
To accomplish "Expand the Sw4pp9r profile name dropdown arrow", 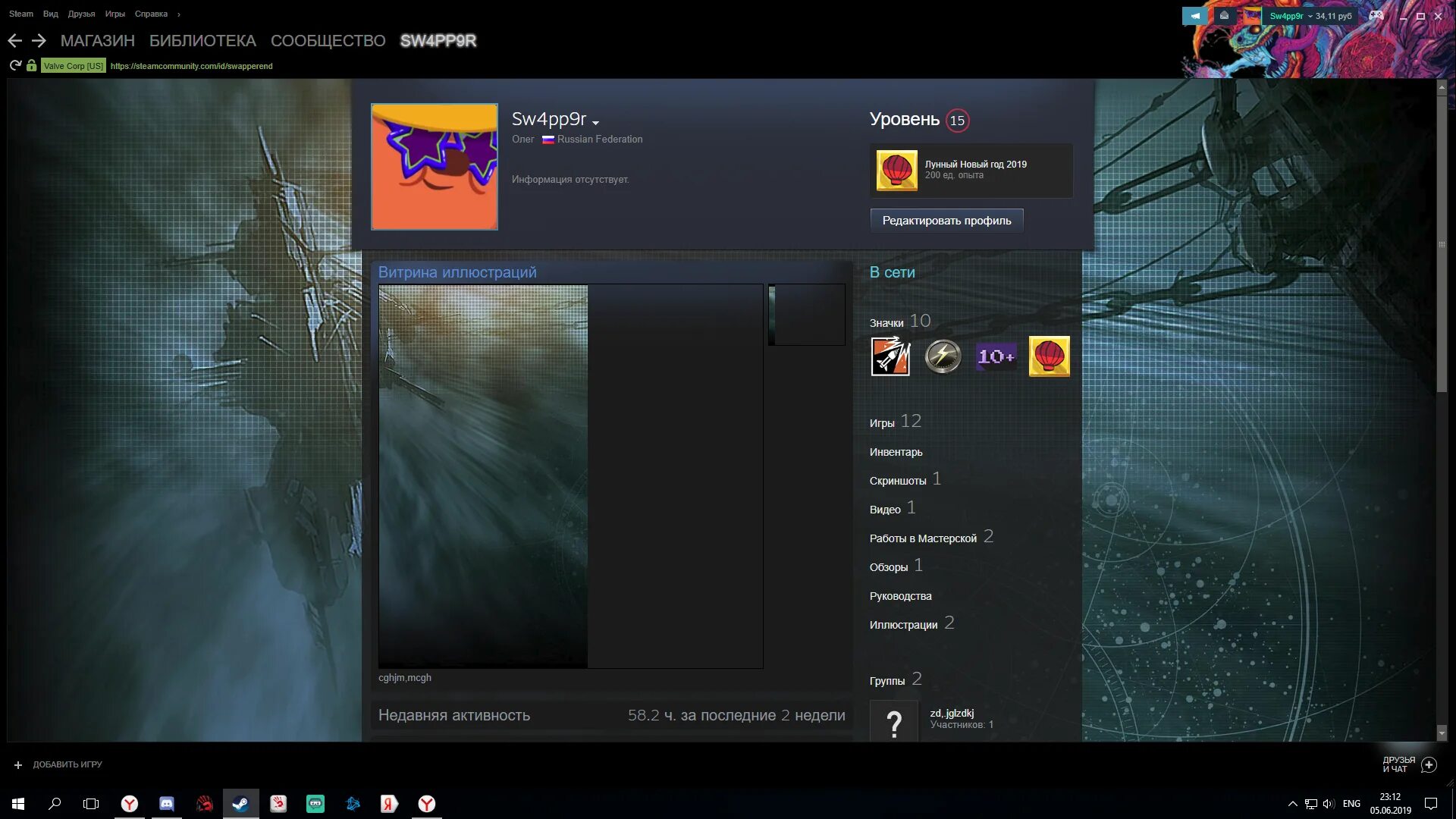I will (596, 122).
